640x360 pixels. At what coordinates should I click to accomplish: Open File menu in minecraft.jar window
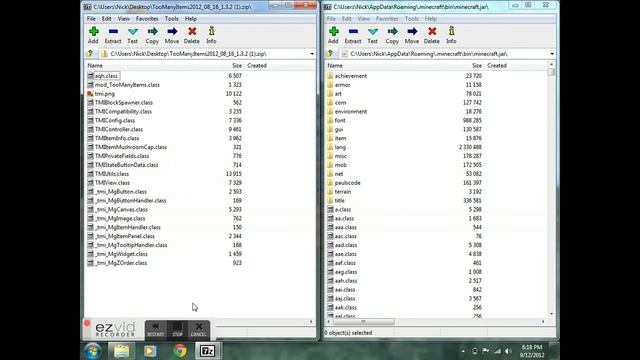tap(331, 19)
